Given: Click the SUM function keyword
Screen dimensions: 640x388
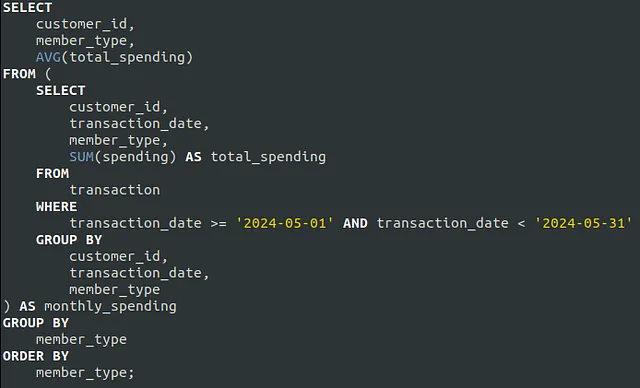Looking at the screenshot, I should point(81,157).
